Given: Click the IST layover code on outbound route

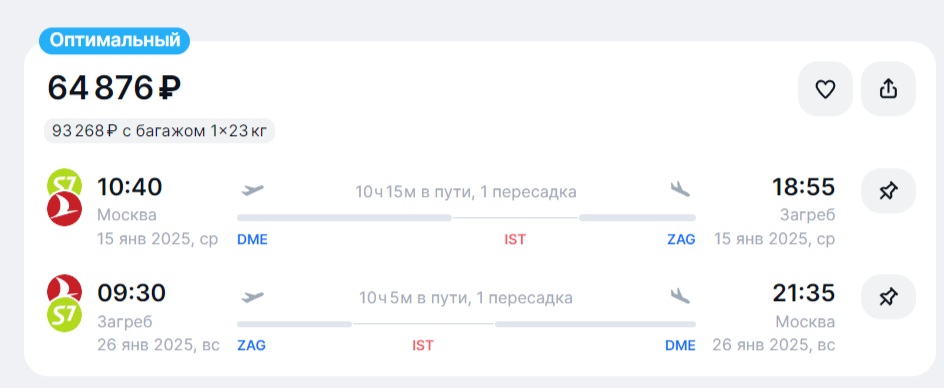Looking at the screenshot, I should coord(515,240).
